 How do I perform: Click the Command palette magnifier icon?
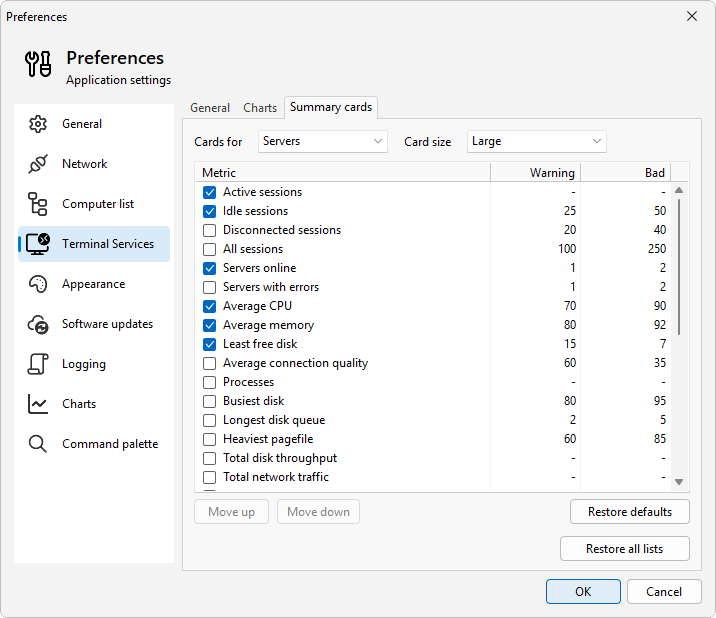click(38, 444)
